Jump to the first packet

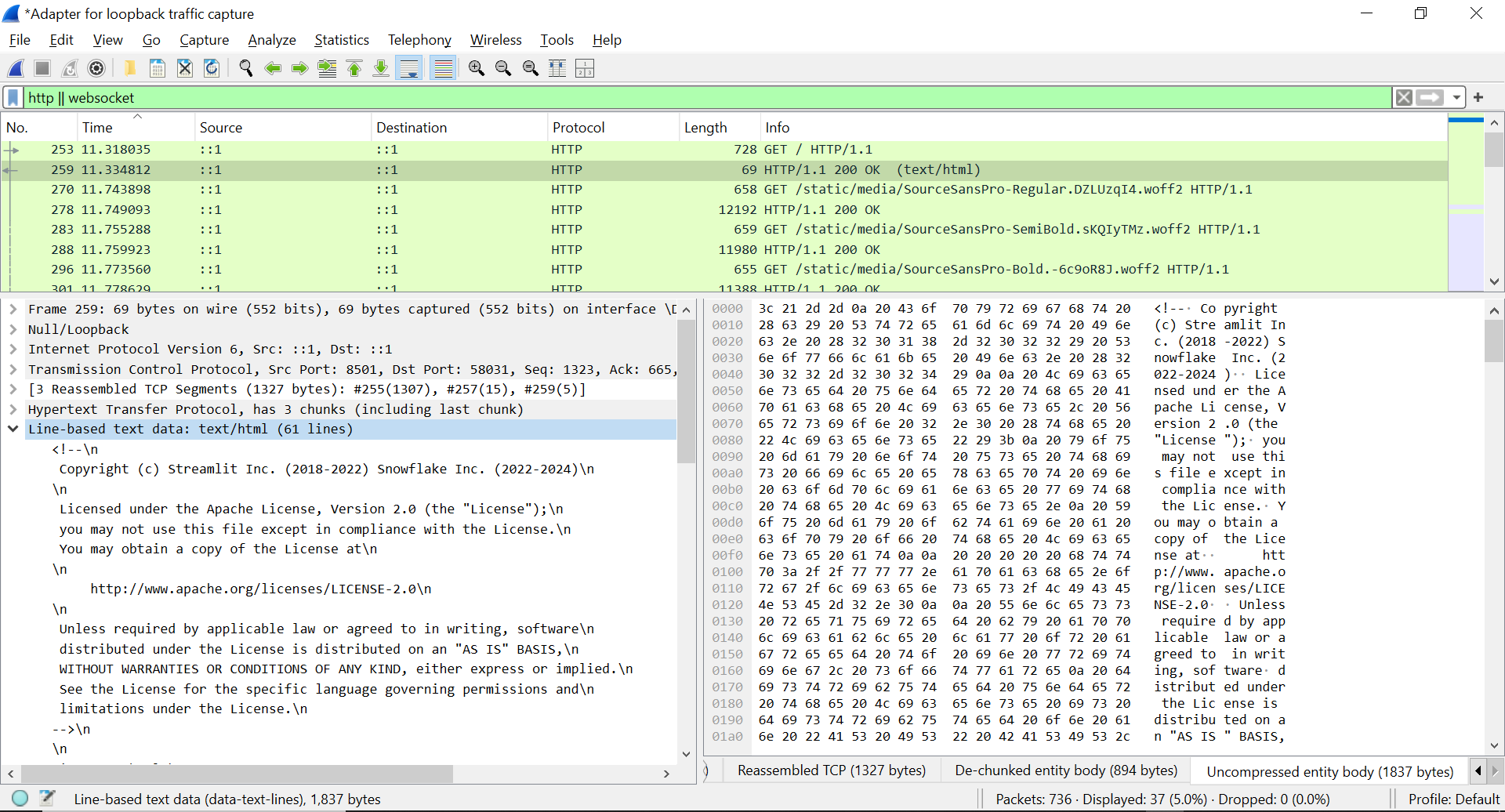354,68
